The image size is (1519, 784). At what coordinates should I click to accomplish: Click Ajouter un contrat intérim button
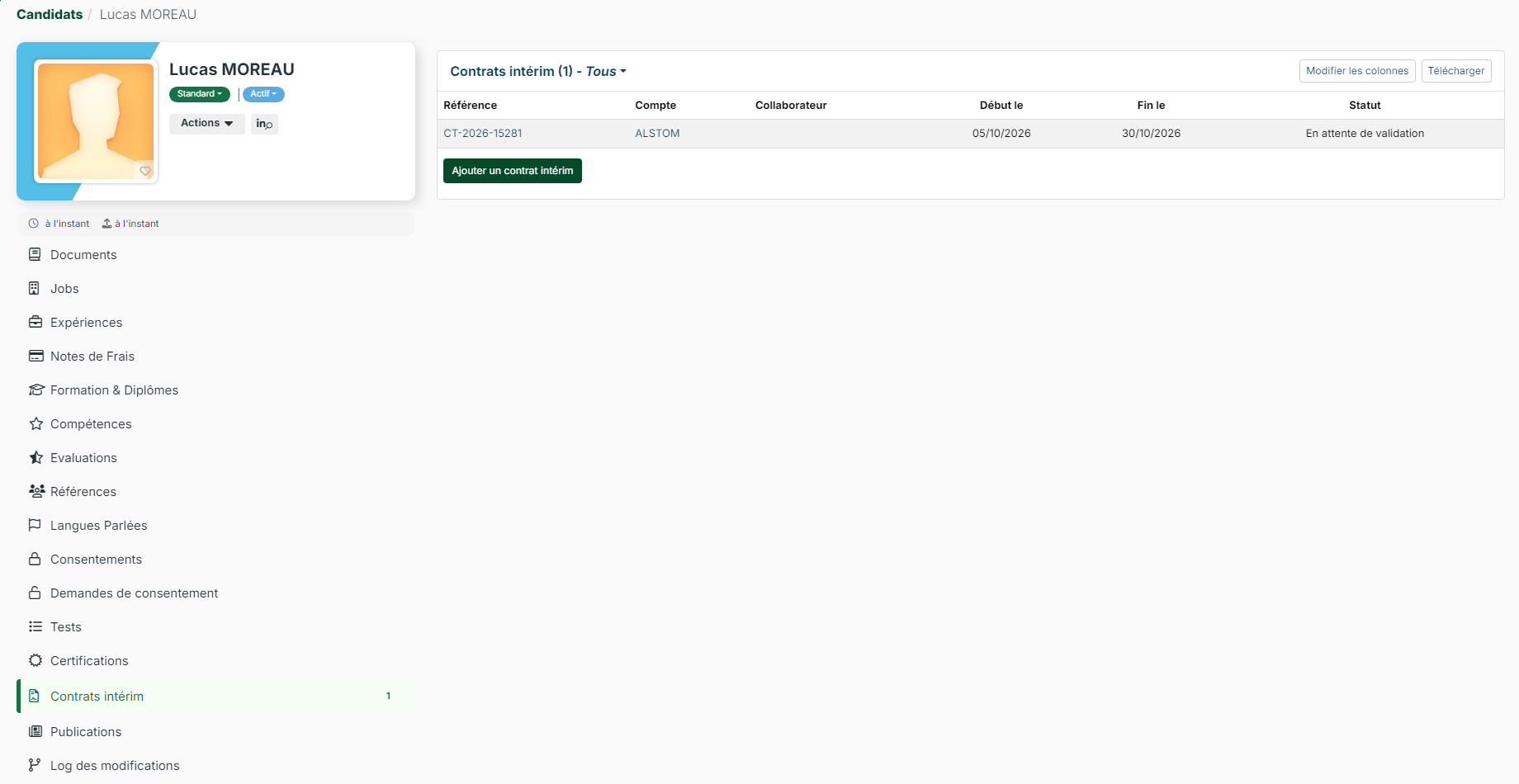point(513,171)
